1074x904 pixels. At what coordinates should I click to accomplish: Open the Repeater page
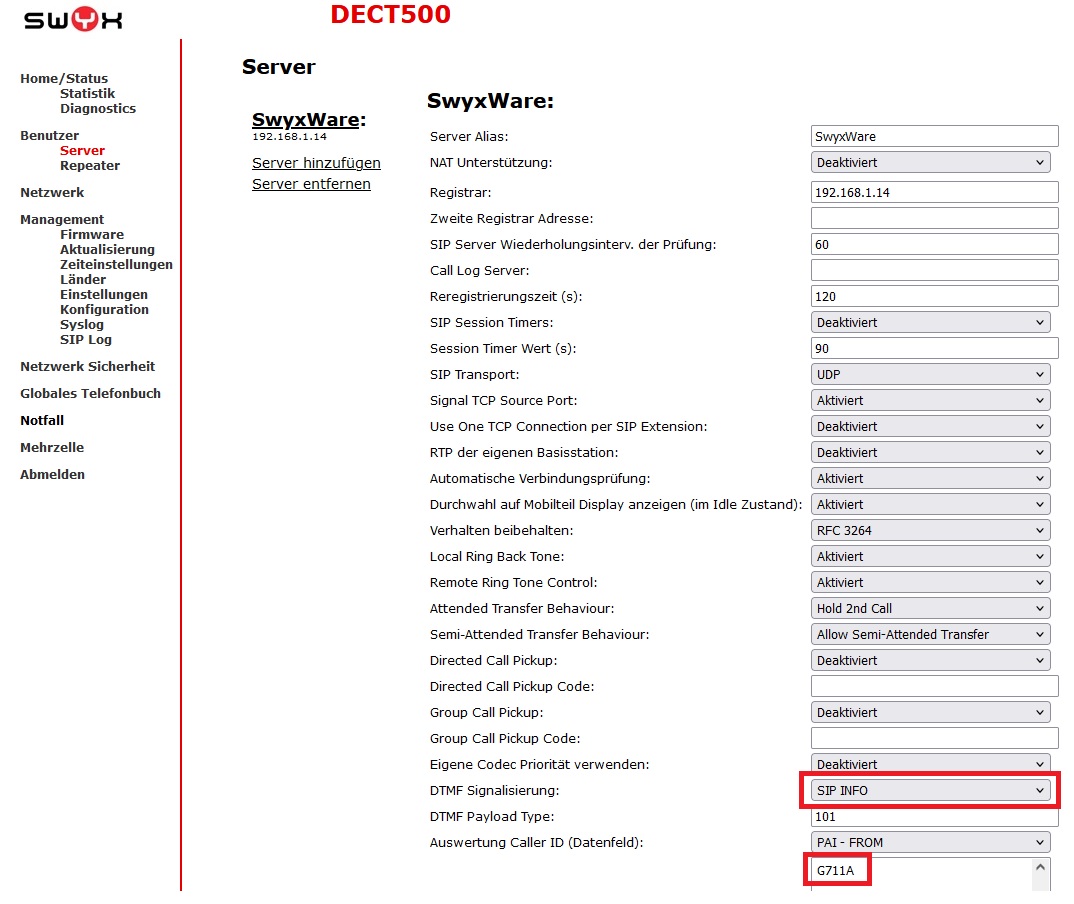click(x=90, y=166)
